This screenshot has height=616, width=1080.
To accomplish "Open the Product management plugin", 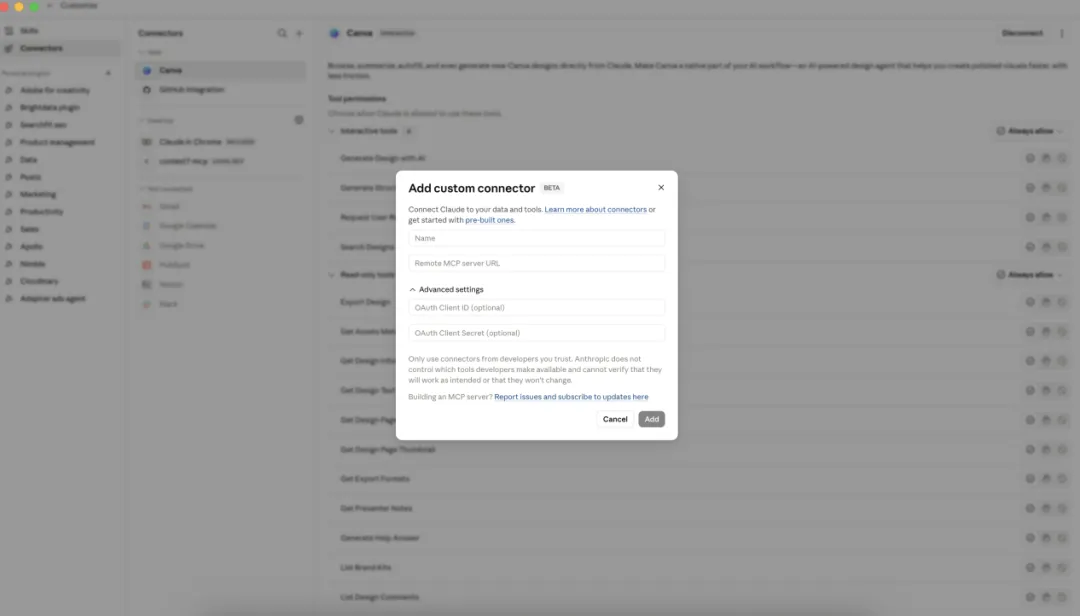I will 57,142.
